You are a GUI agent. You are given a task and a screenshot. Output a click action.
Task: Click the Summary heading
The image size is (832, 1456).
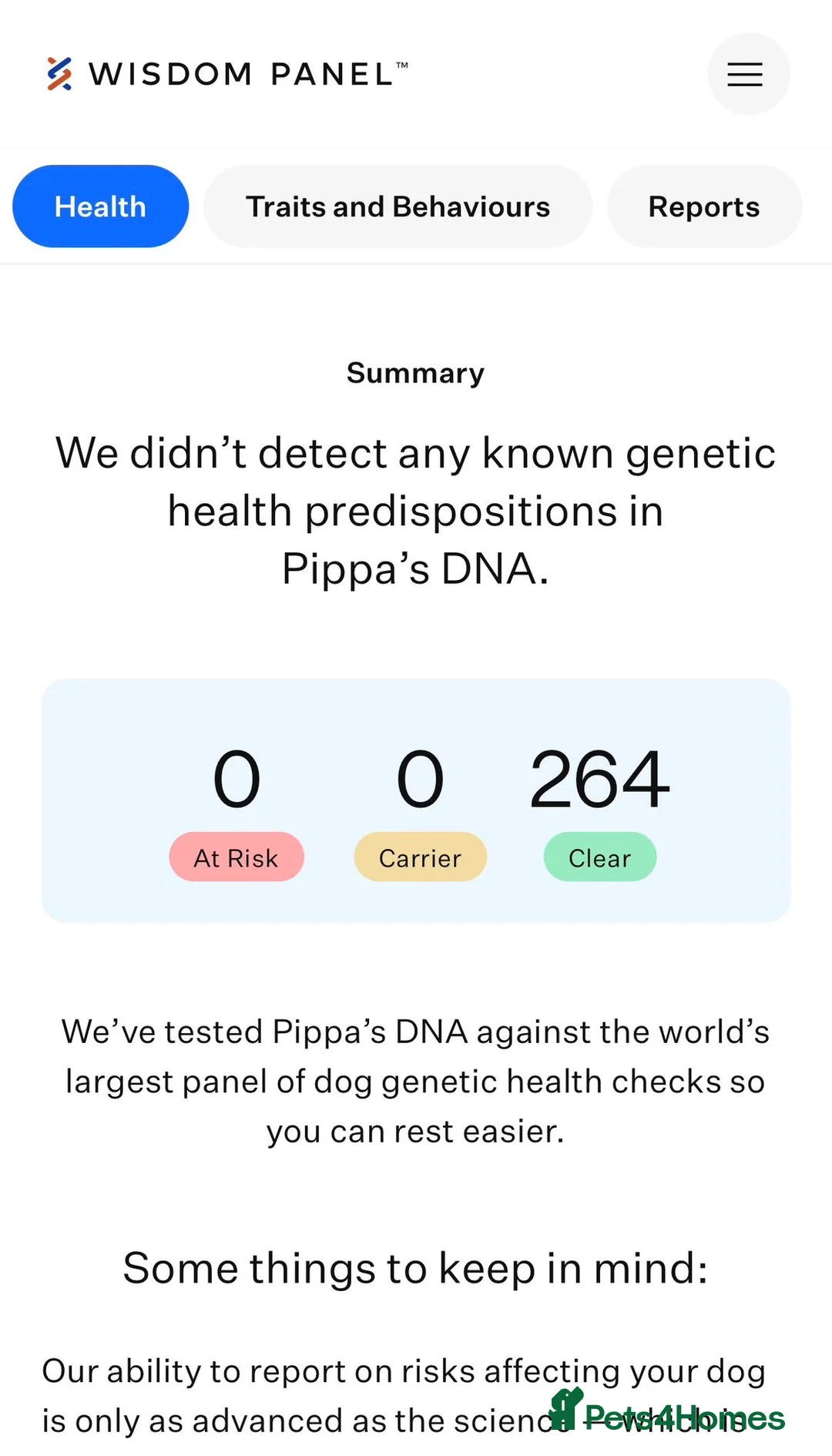[x=415, y=373]
